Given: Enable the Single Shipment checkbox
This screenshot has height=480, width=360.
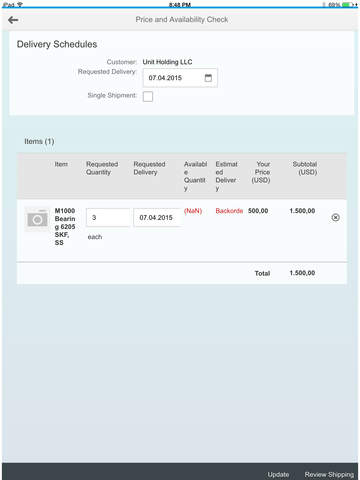Looking at the screenshot, I should click(148, 97).
